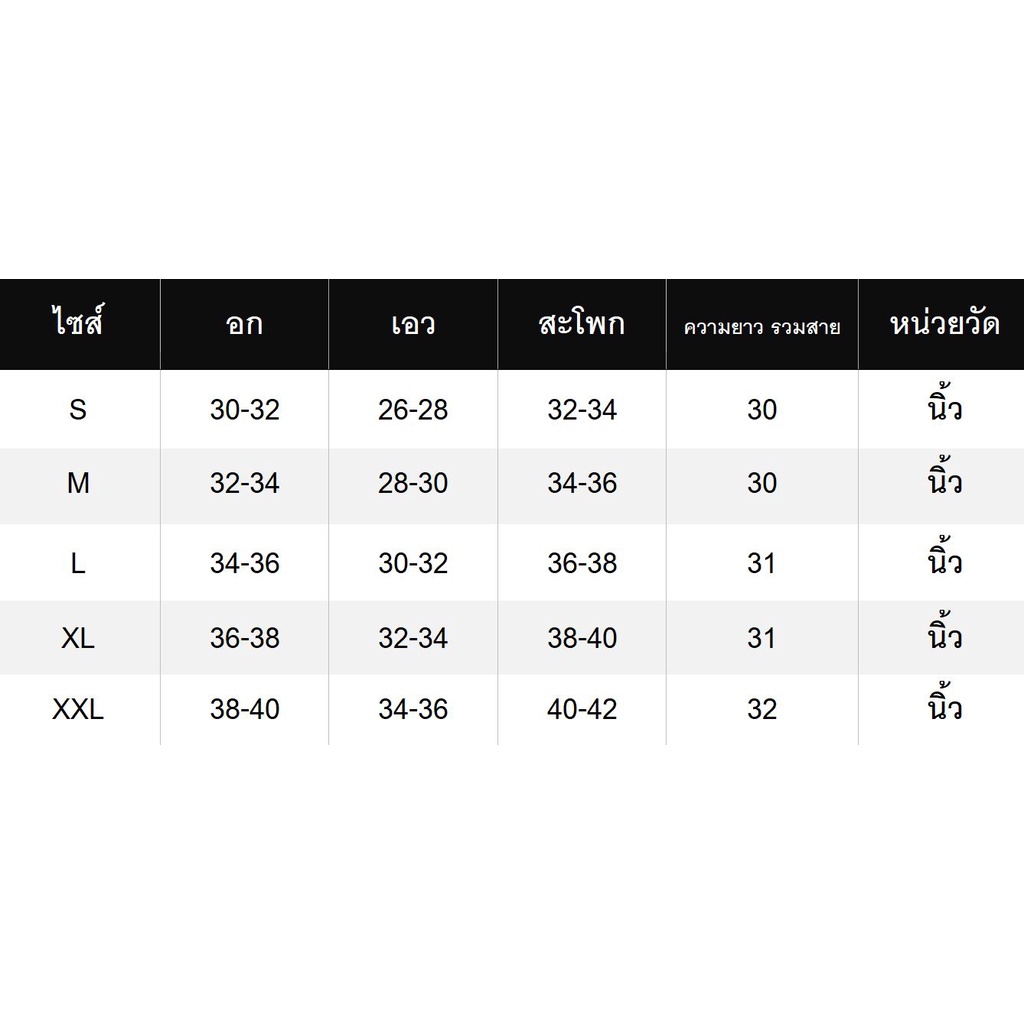Screen dimensions: 1024x1024
Task: Click hip value 36-38 in L row
Action: (581, 564)
